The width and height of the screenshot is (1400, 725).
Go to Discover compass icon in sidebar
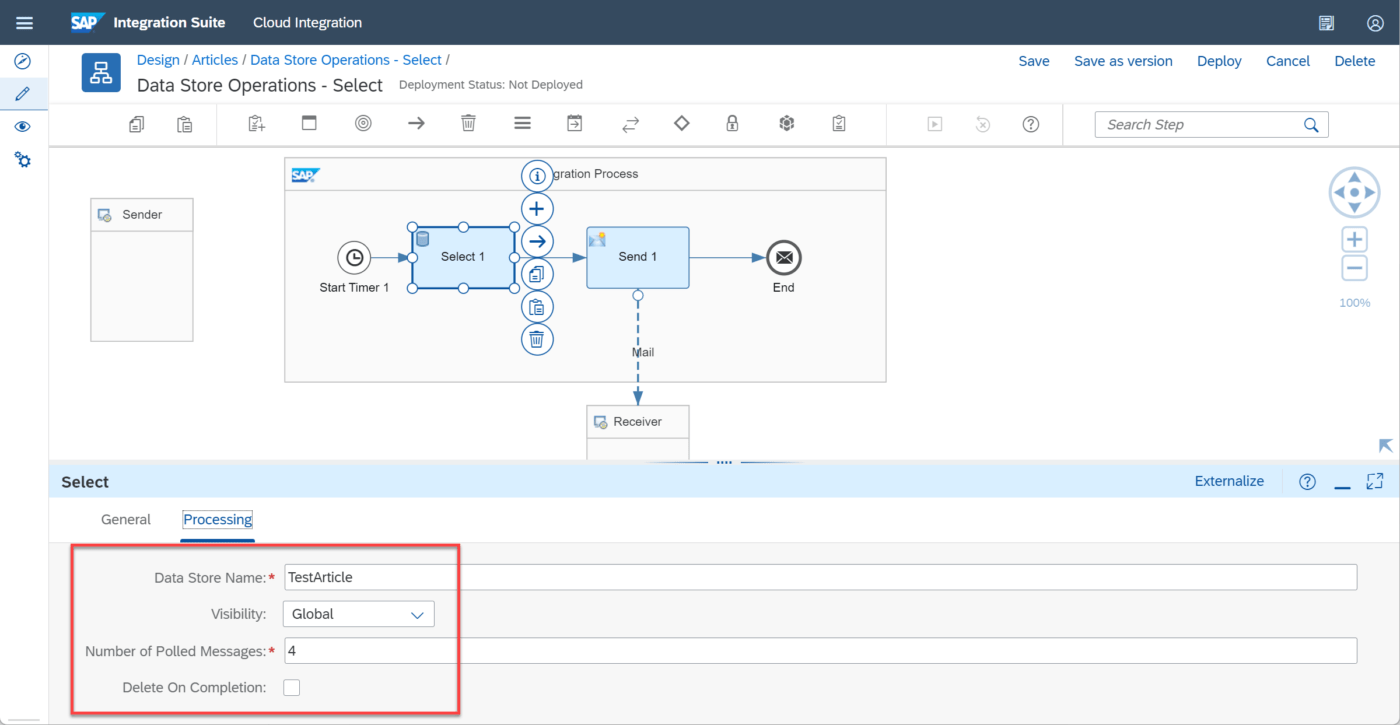point(22,61)
